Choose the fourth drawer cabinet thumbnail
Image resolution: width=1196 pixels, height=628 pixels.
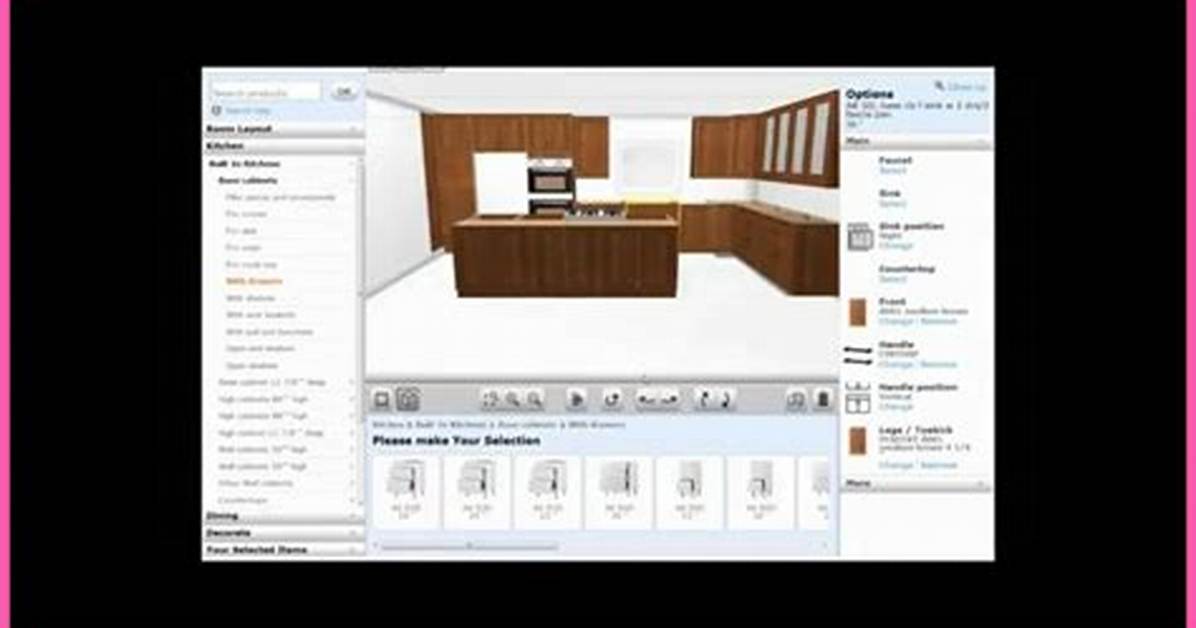point(619,491)
